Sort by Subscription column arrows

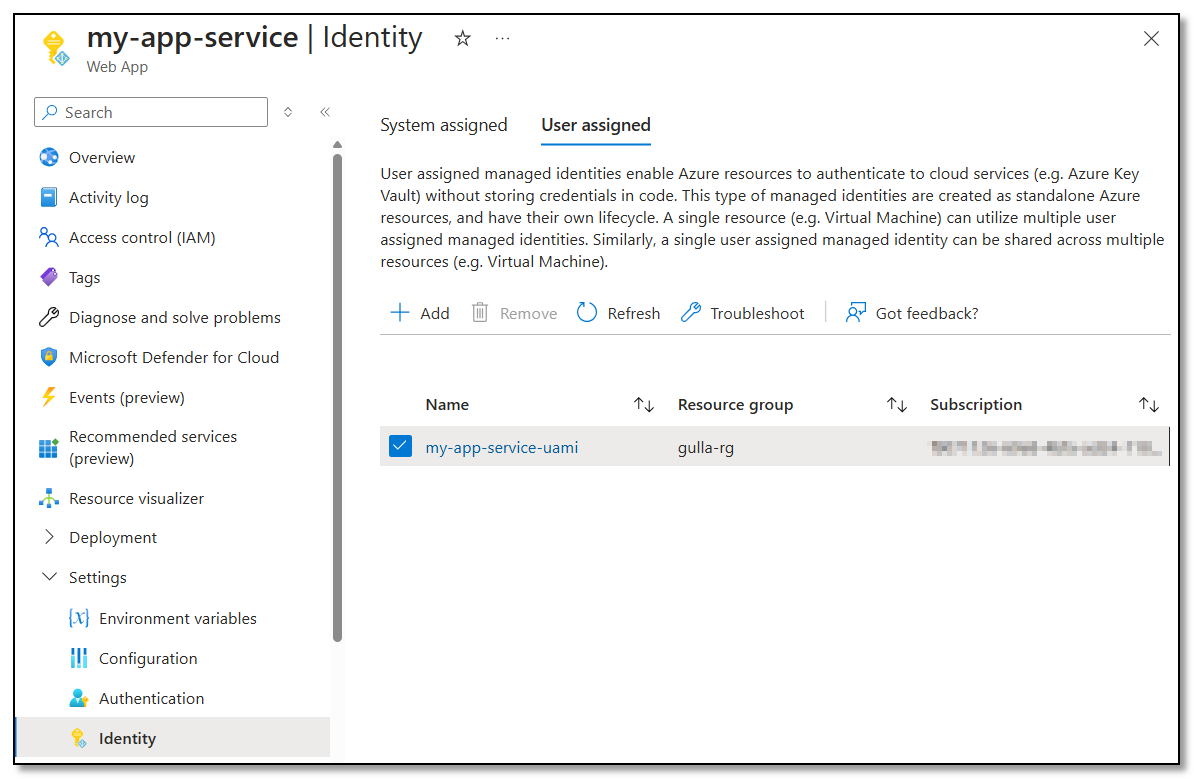tap(1149, 404)
